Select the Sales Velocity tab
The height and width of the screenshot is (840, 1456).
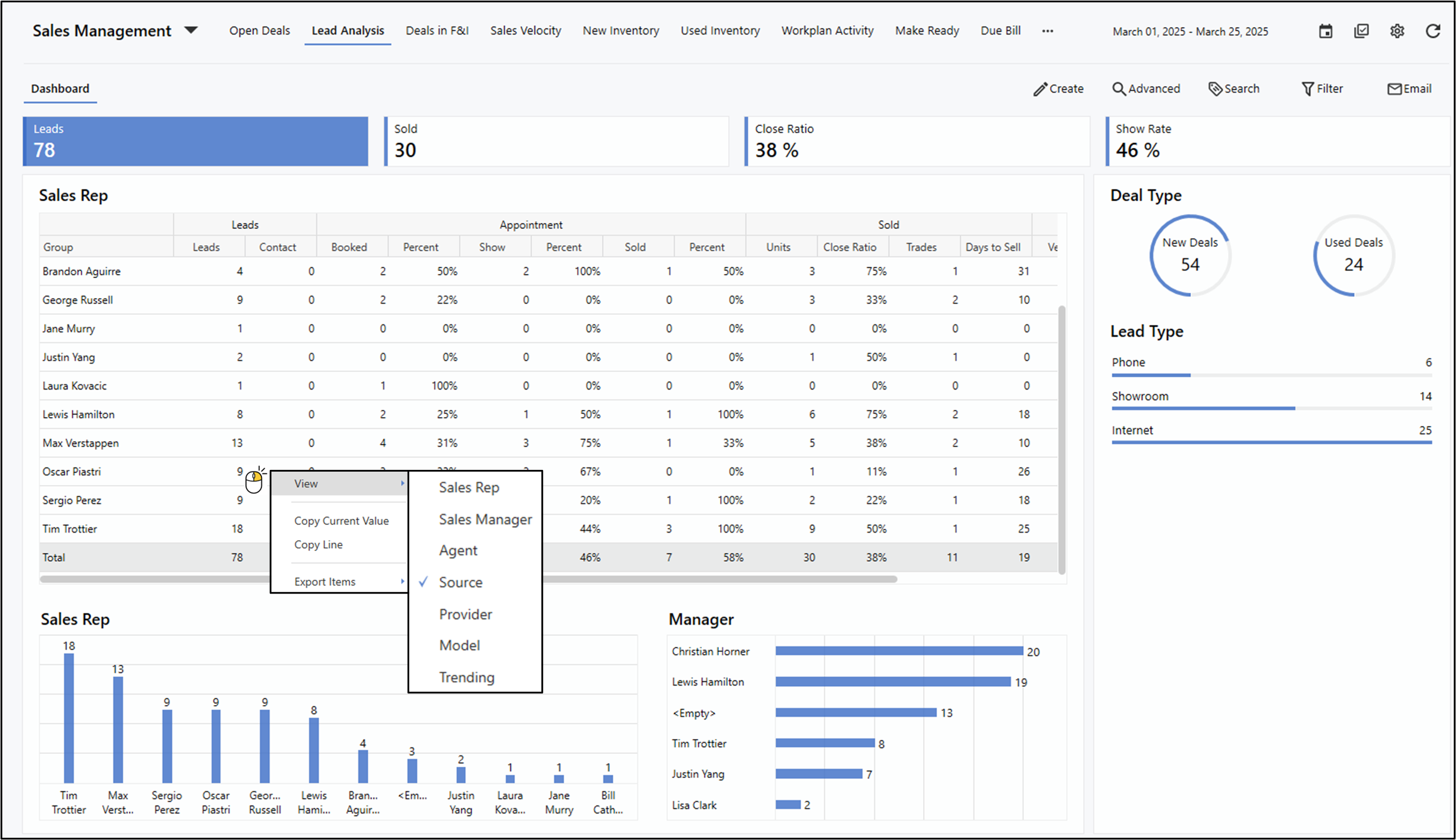click(x=525, y=31)
